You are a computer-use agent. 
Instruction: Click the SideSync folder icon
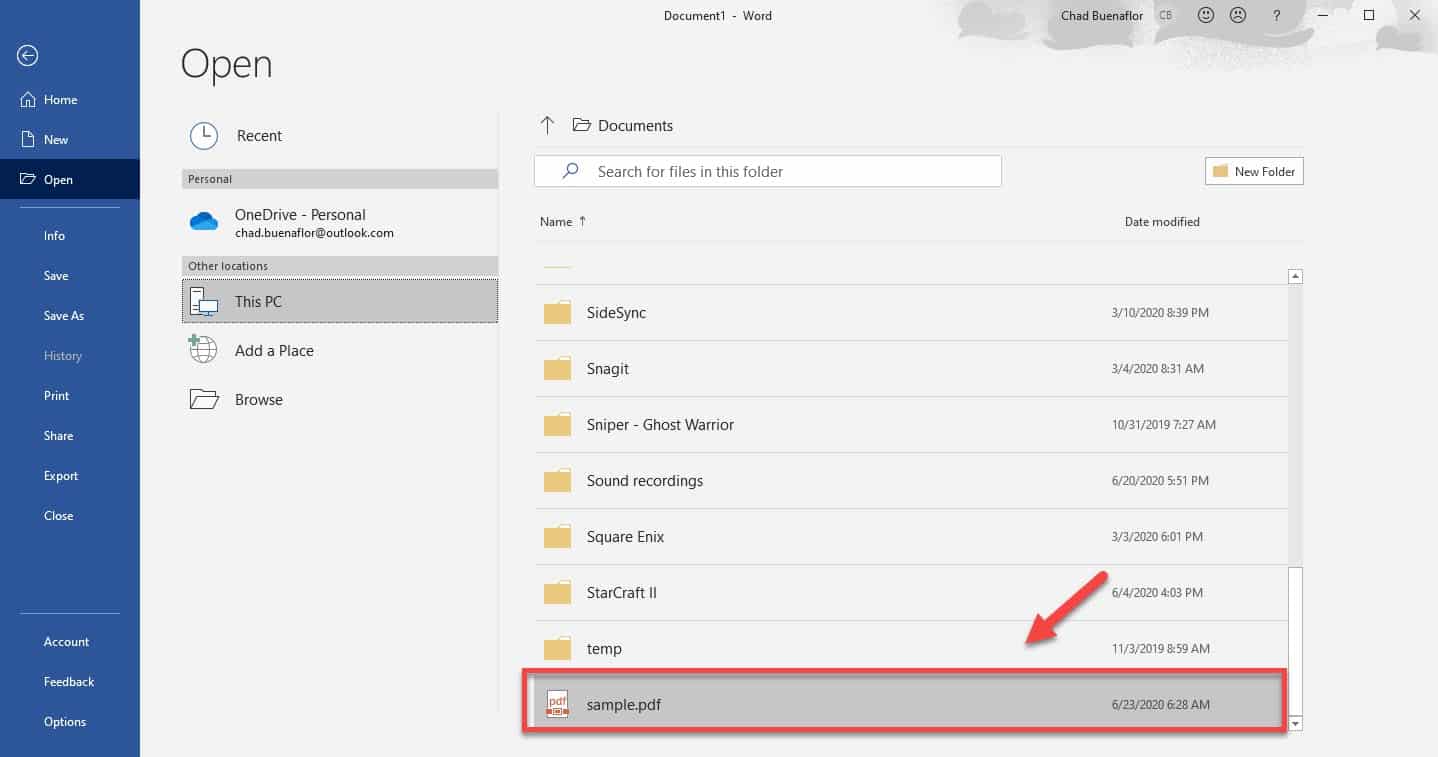(x=557, y=313)
